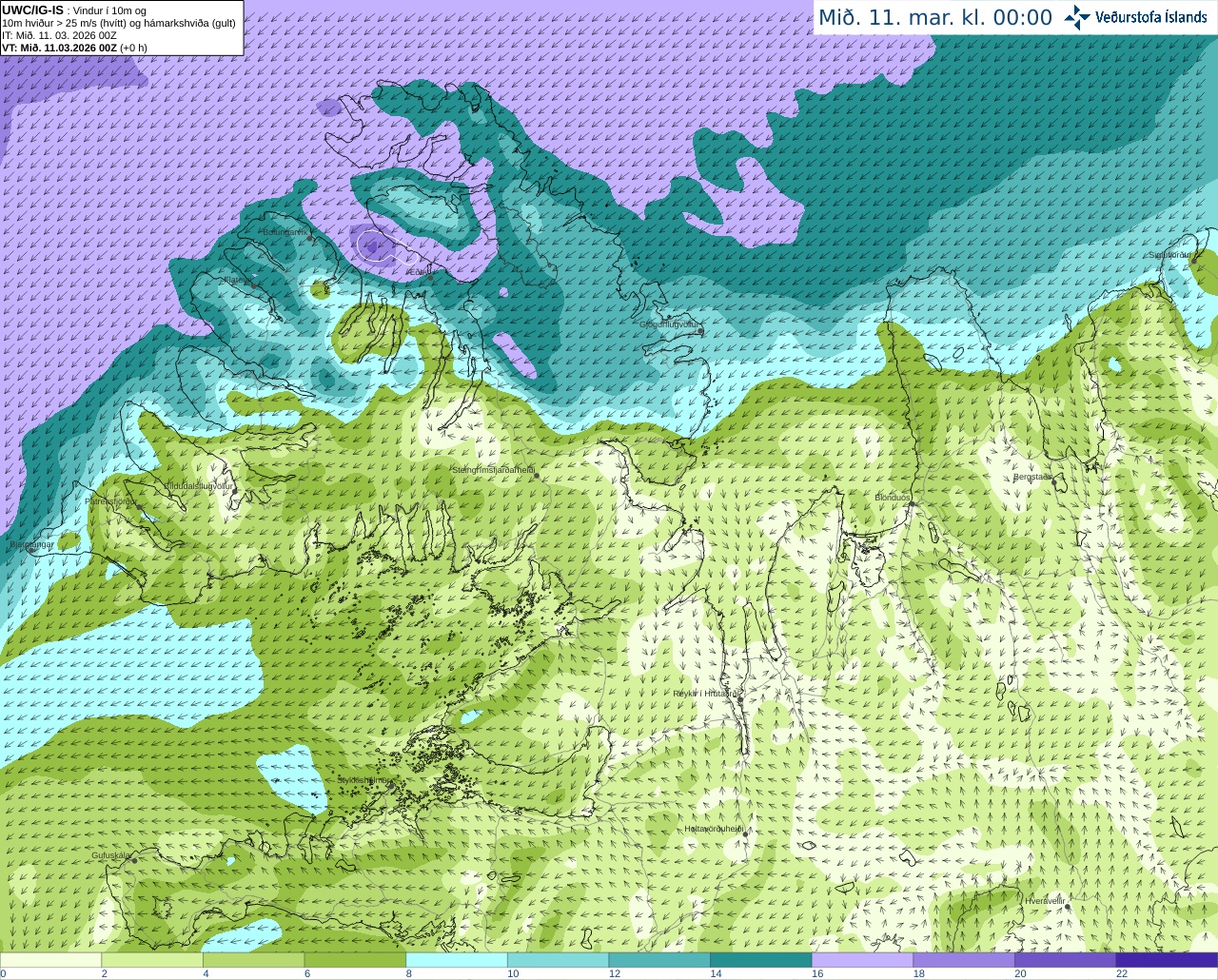Click the Veðurstofa Íslands logo
This screenshot has height=980, width=1218.
coord(1135,17)
